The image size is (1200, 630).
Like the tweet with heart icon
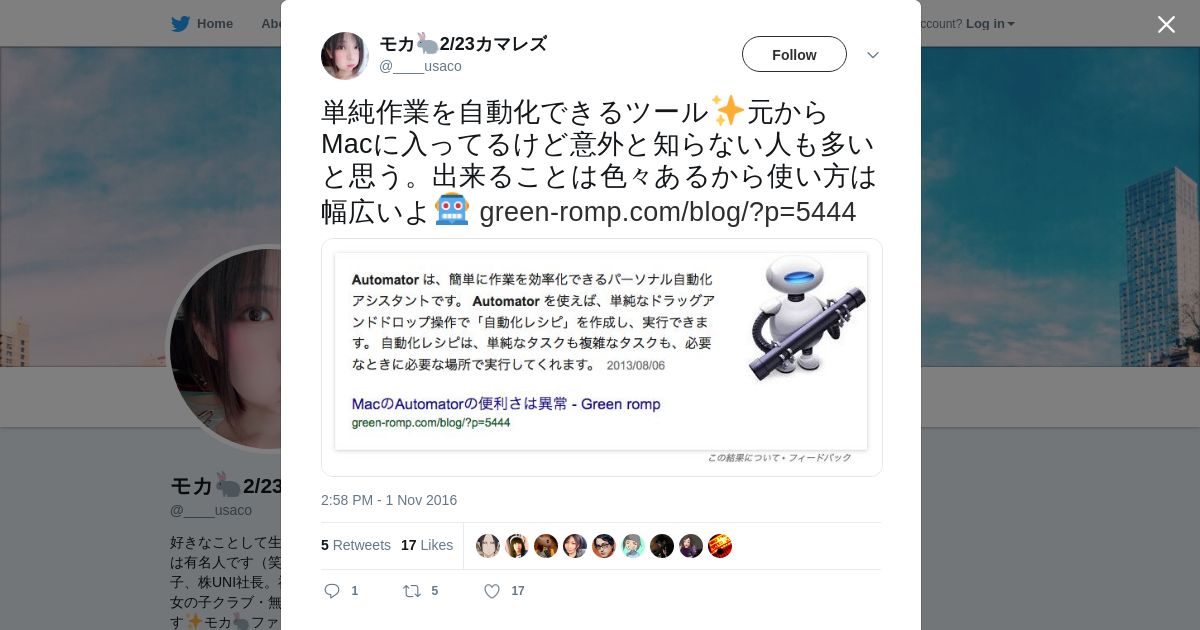coord(492,591)
